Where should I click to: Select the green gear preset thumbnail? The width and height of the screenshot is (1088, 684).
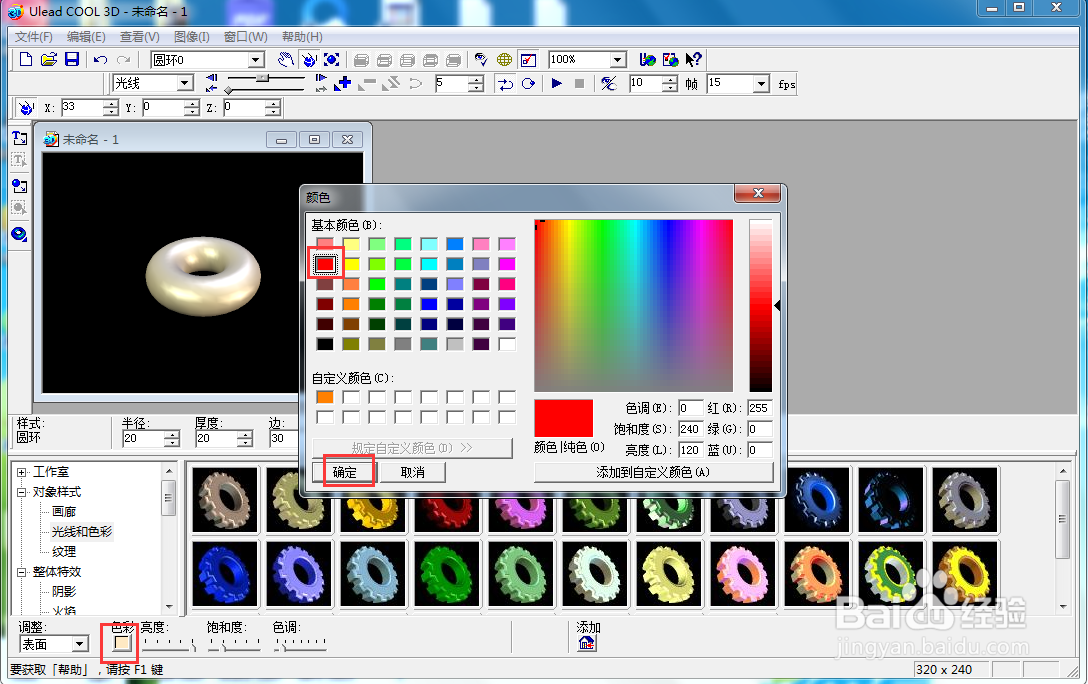(447, 574)
